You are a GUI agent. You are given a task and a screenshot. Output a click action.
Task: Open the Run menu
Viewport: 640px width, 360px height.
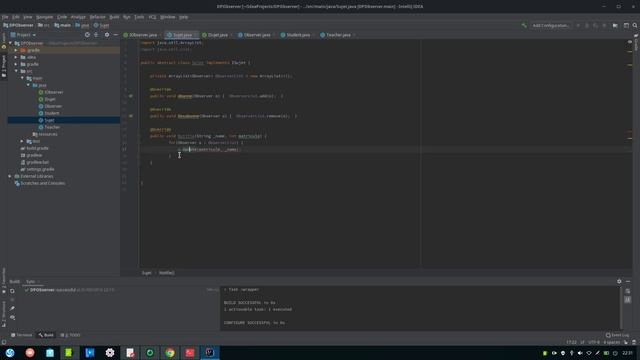coord(127,17)
